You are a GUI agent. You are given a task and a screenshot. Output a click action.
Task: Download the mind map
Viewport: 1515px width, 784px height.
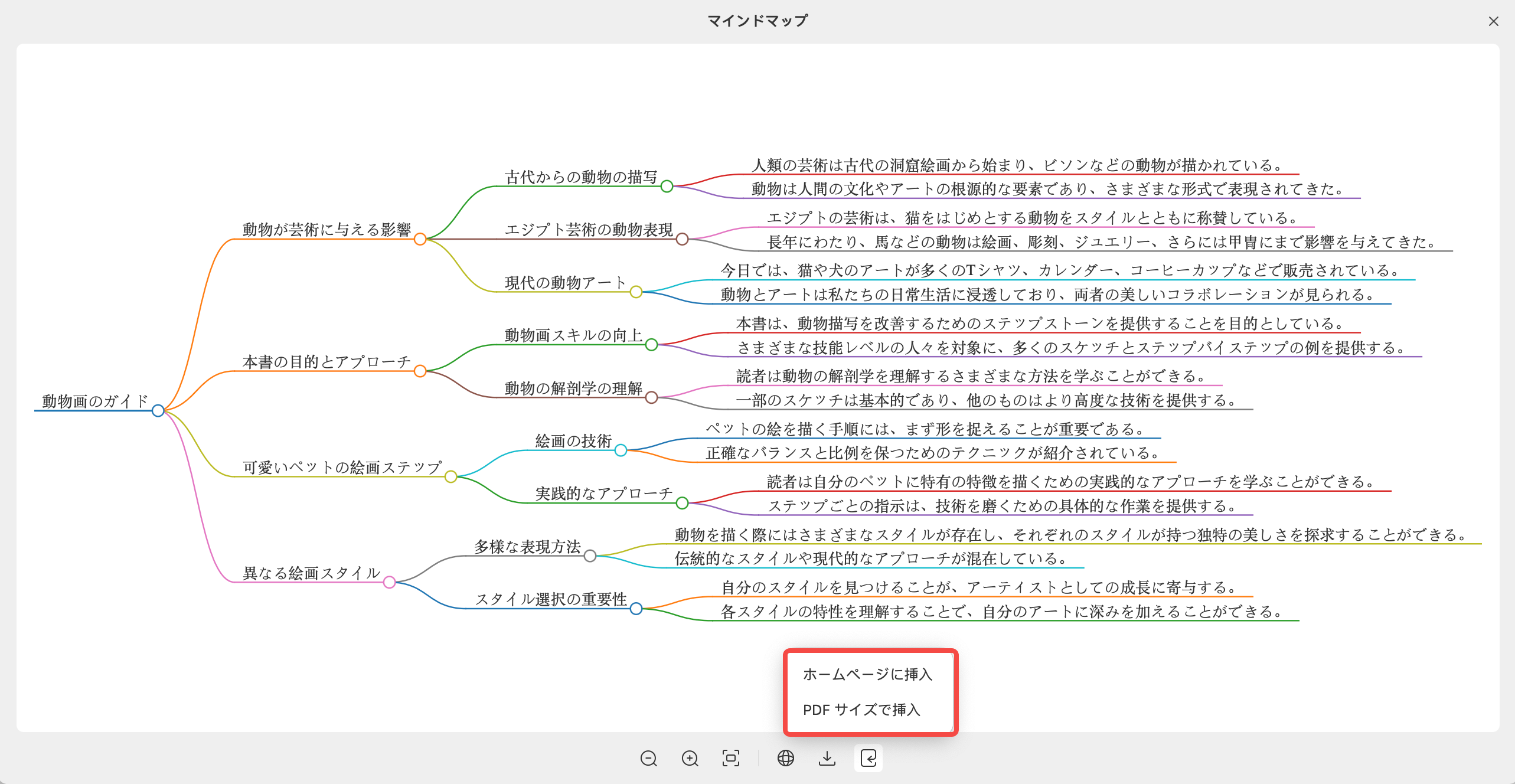(827, 758)
